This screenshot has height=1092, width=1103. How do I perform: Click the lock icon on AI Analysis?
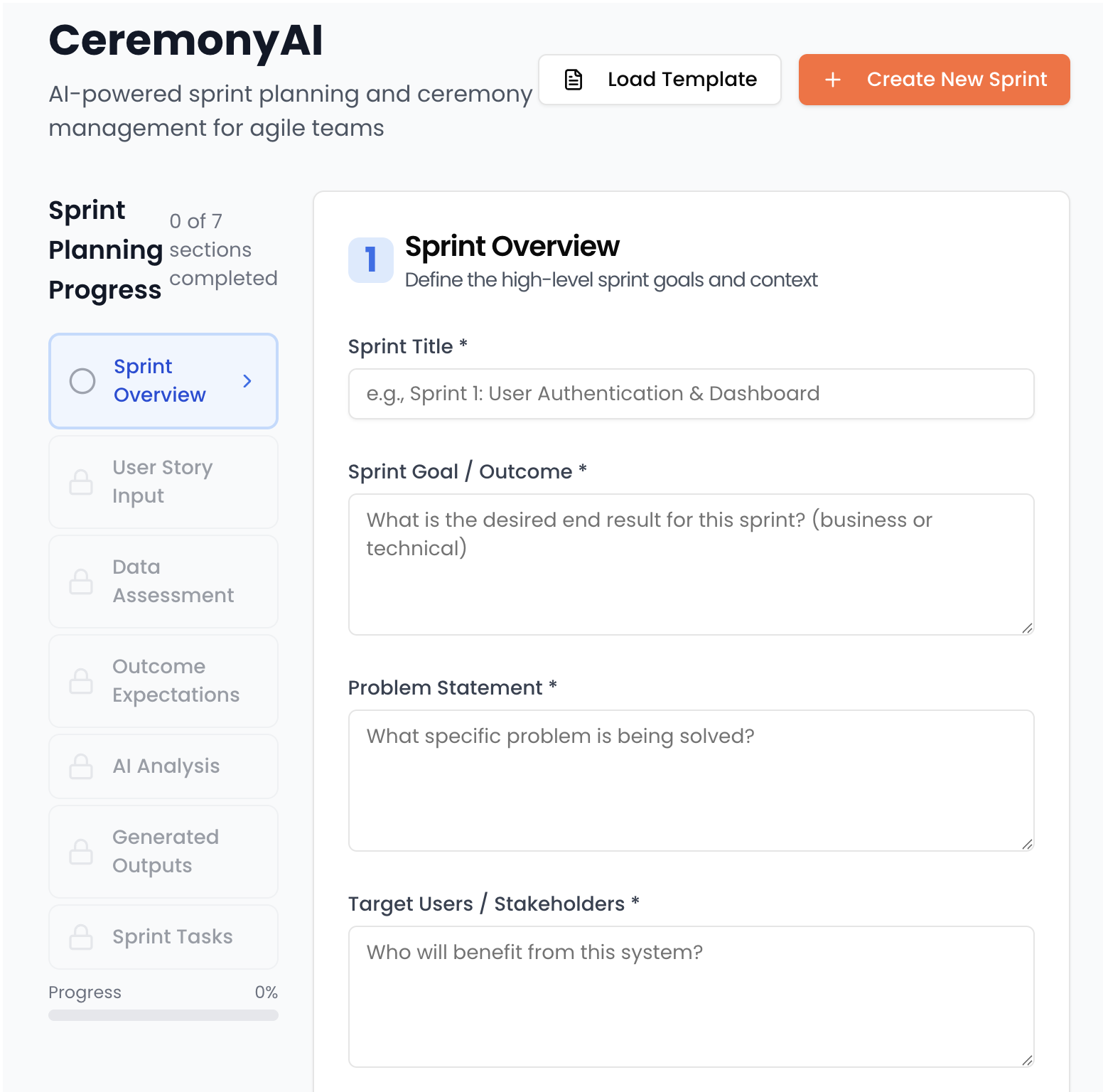(x=82, y=766)
